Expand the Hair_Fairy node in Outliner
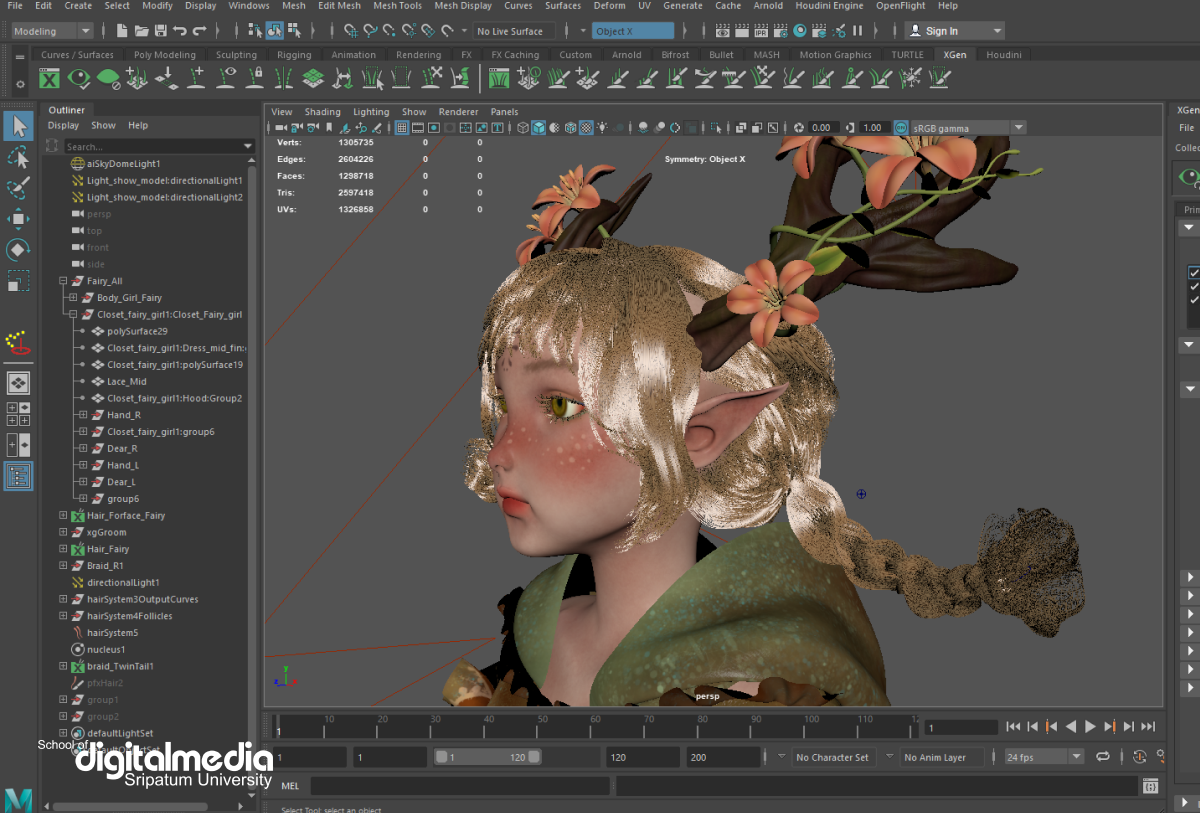Image resolution: width=1200 pixels, height=813 pixels. click(x=63, y=549)
